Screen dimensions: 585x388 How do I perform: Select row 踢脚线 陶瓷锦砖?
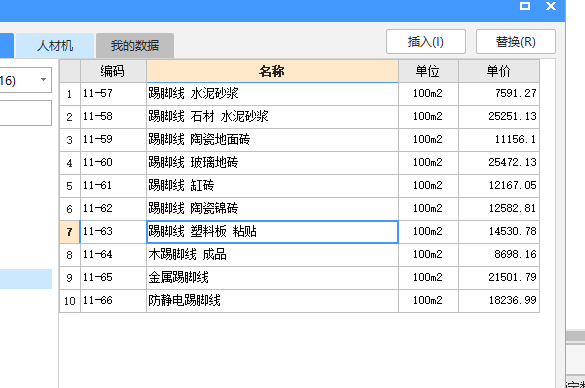[x=272, y=209]
